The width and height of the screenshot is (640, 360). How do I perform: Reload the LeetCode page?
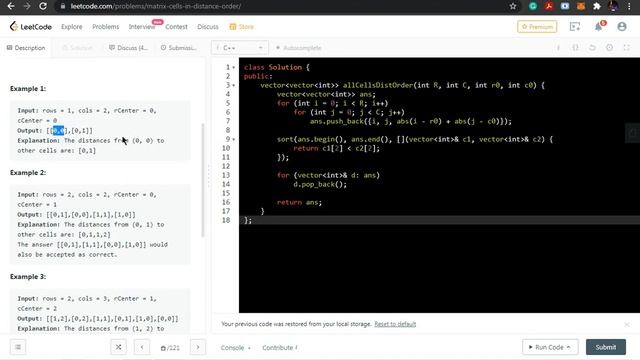[x=43, y=6]
